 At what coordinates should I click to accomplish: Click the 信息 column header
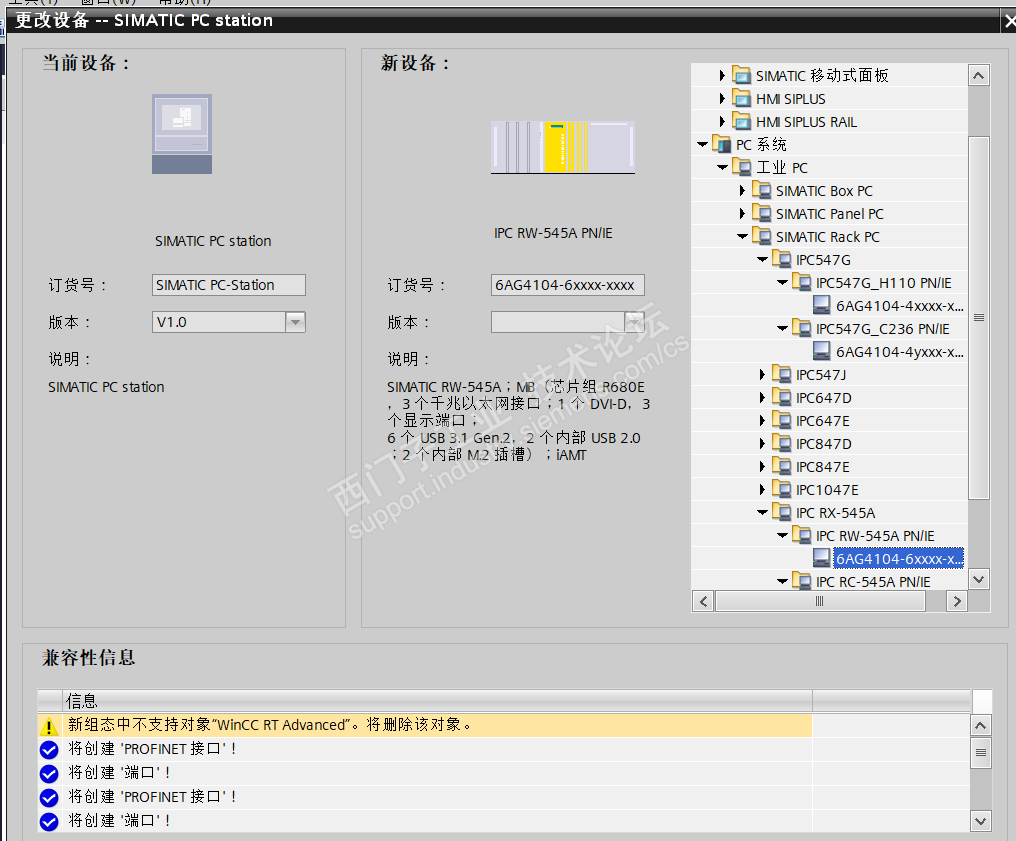point(437,700)
